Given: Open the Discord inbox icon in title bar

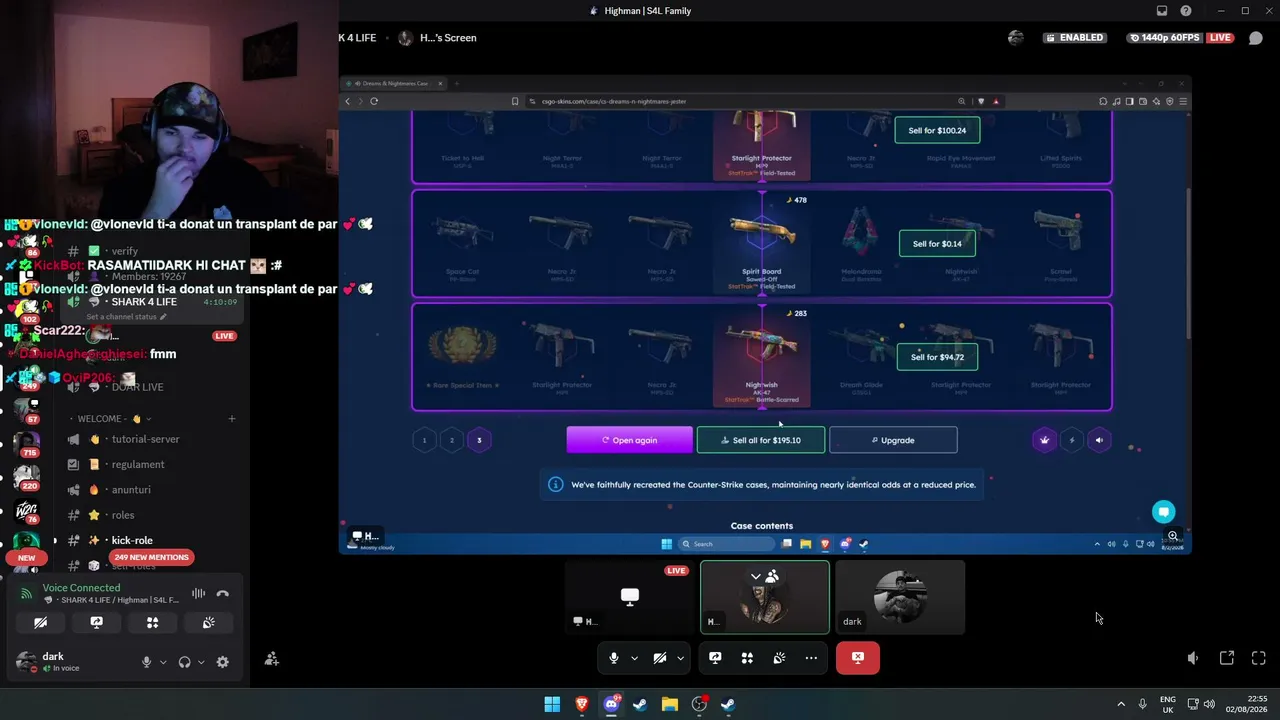Looking at the screenshot, I should (x=1162, y=11).
